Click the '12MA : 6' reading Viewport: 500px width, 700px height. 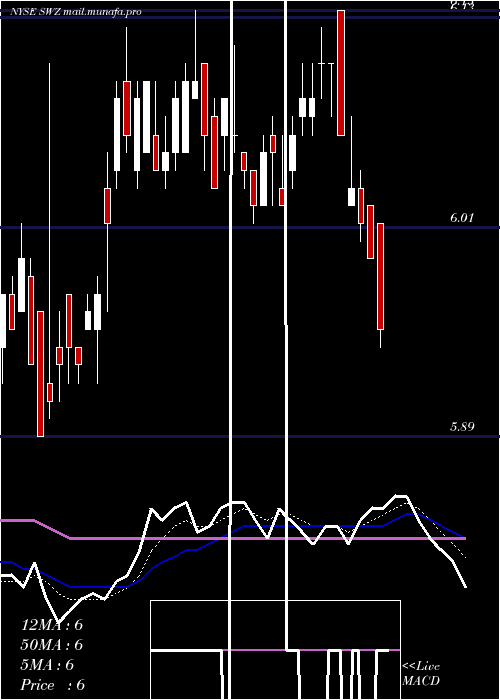point(52,625)
